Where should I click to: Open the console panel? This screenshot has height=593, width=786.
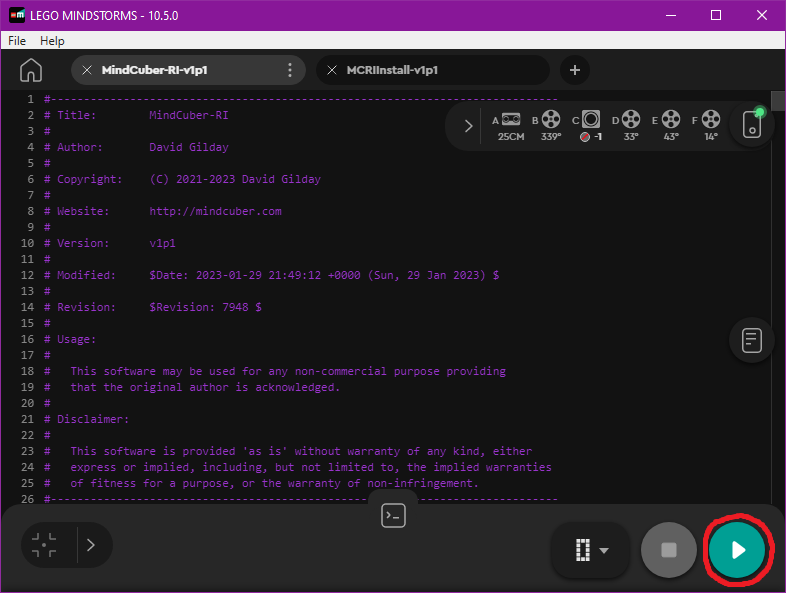coord(394,516)
